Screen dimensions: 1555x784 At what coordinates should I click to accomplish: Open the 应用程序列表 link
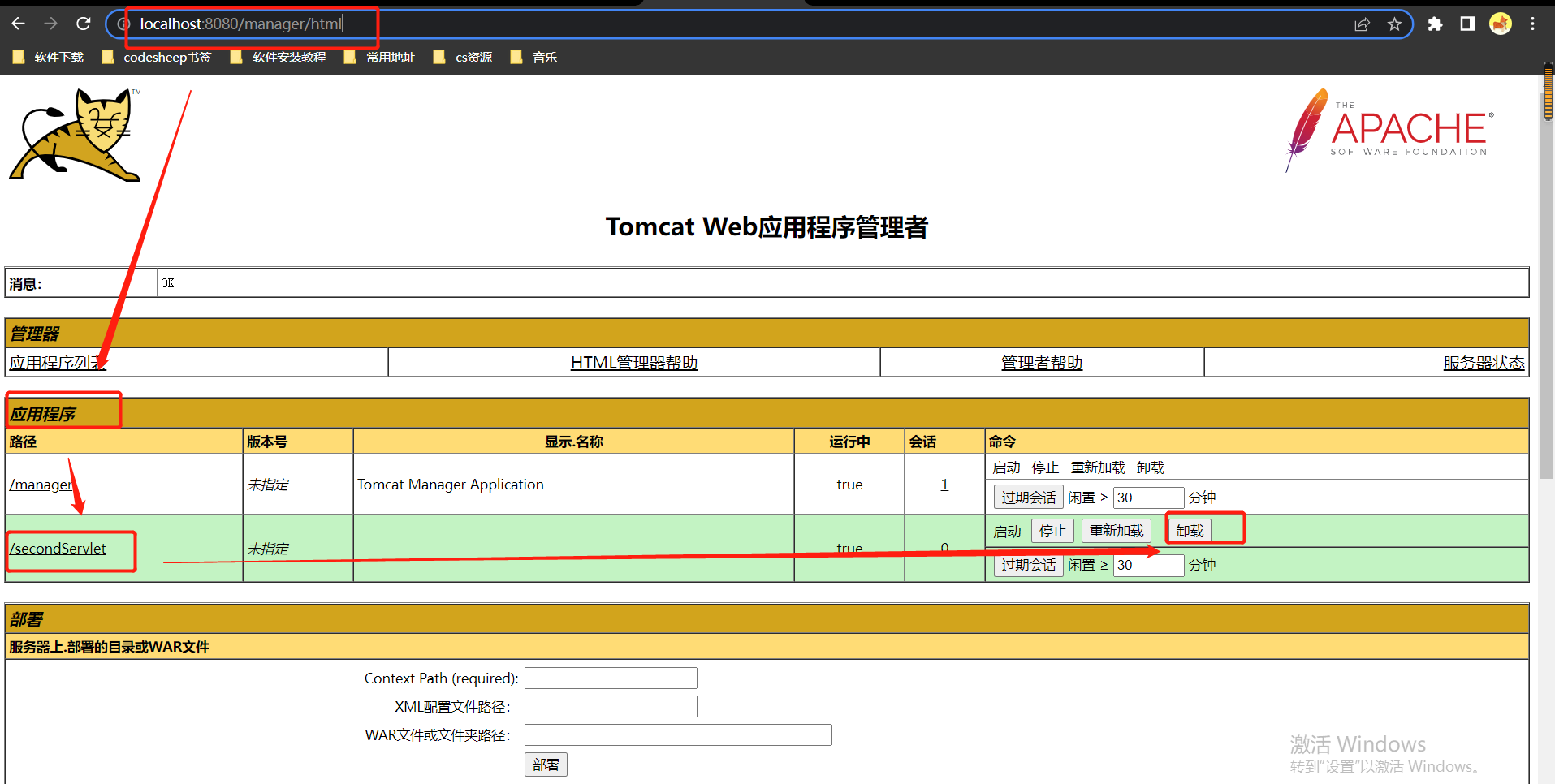coord(58,363)
